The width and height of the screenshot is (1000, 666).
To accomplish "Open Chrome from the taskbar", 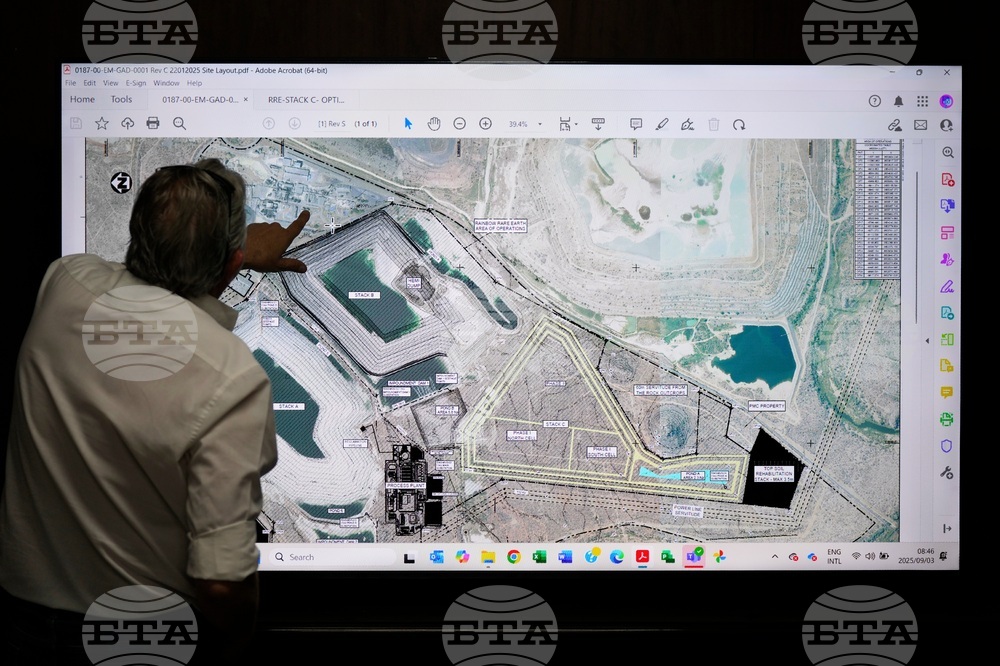I will (x=513, y=557).
